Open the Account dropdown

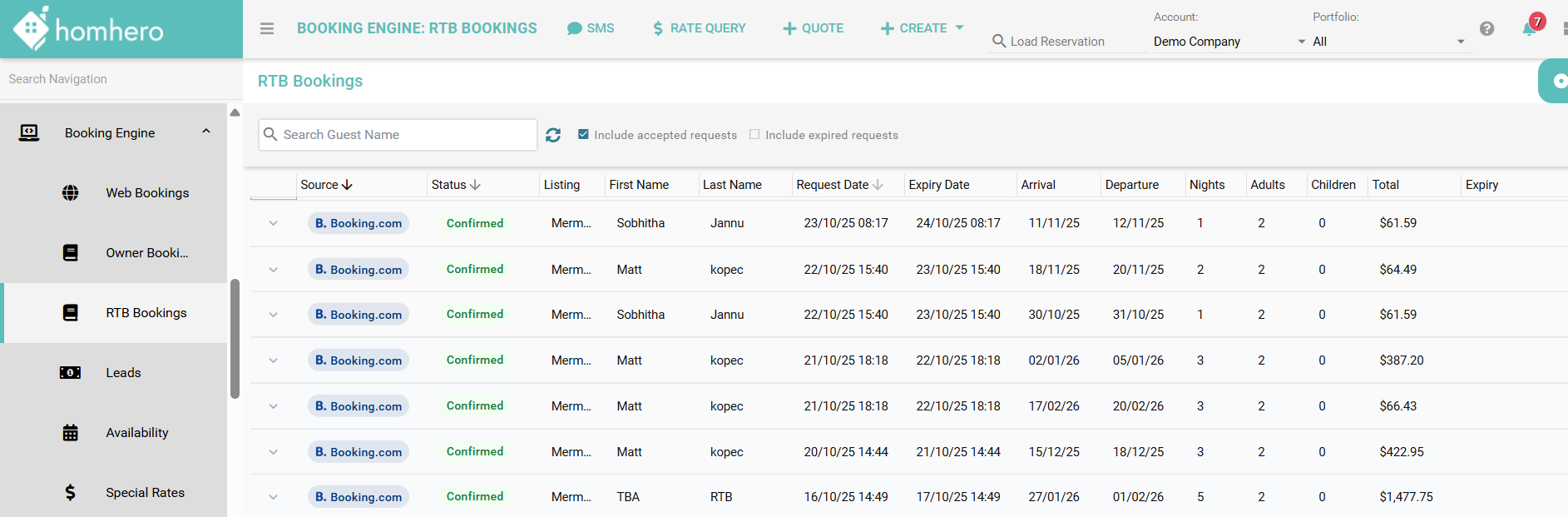click(x=1229, y=42)
